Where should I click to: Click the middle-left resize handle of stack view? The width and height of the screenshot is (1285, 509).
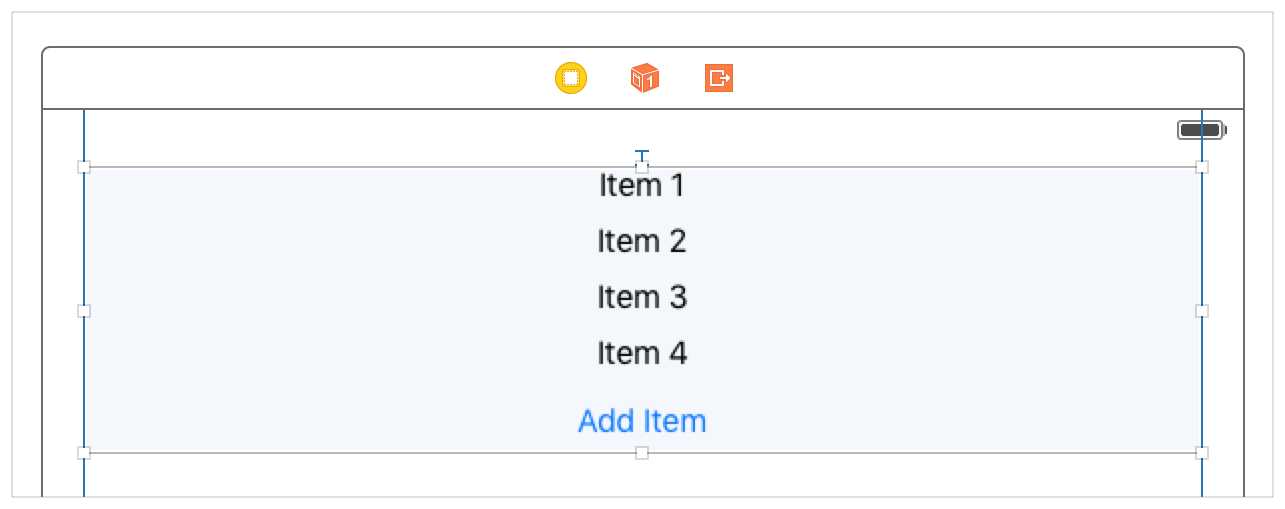click(x=84, y=311)
